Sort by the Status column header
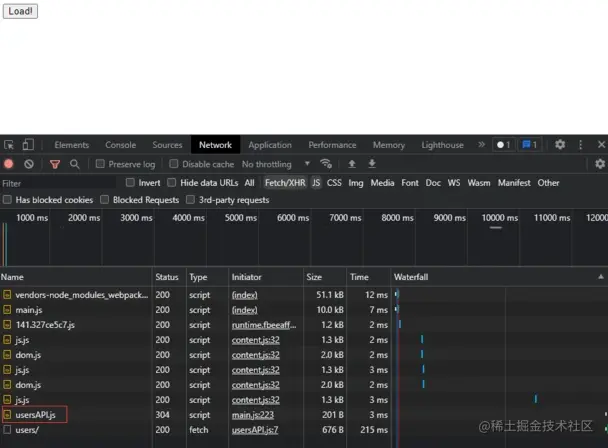The height and width of the screenshot is (448, 608). pos(169,277)
